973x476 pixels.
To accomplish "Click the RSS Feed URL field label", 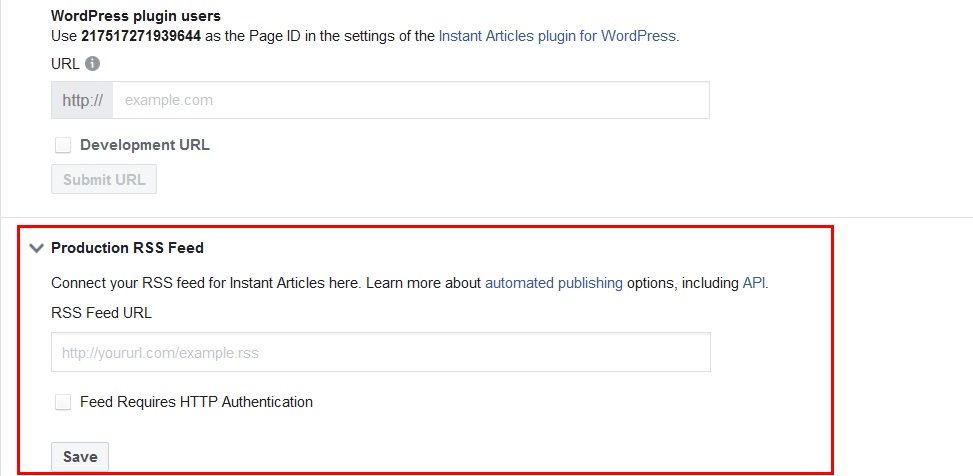I will point(101,312).
